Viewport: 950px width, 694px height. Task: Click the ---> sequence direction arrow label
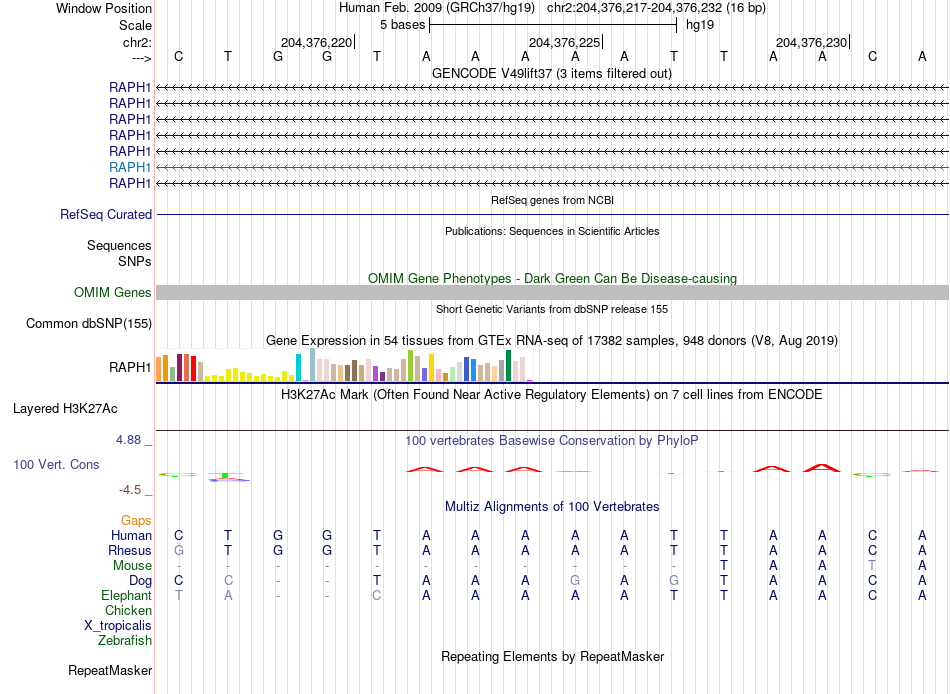point(142,58)
